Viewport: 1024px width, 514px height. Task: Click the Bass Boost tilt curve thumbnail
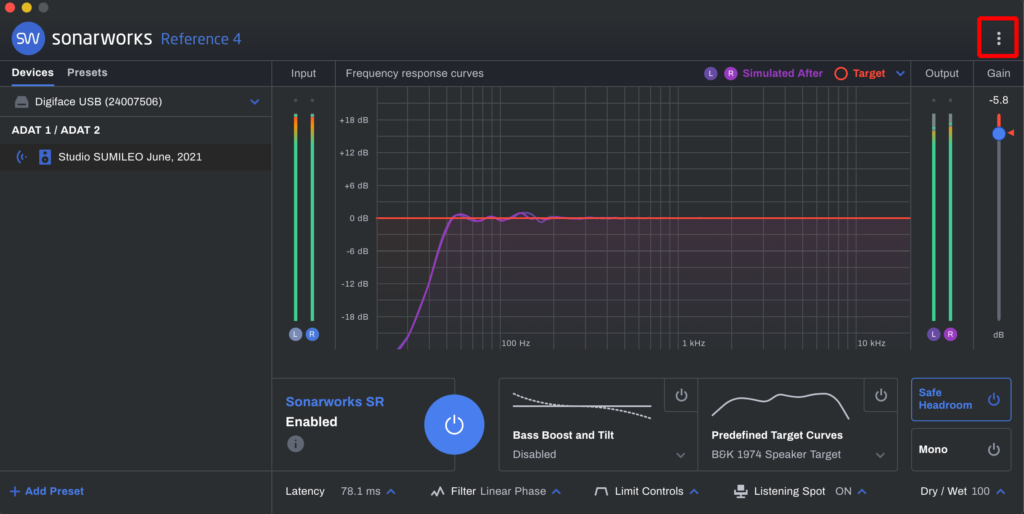pos(582,406)
